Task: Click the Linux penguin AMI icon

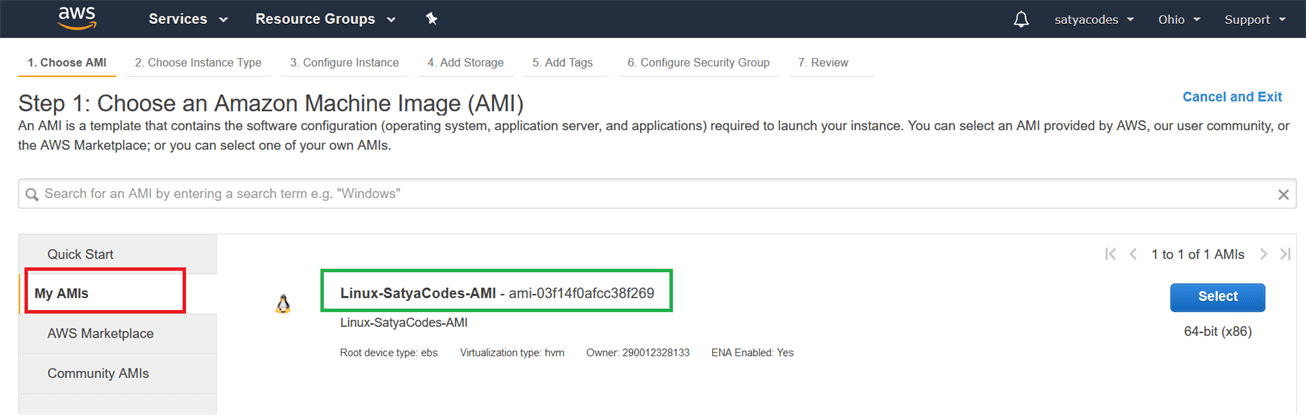Action: (283, 305)
